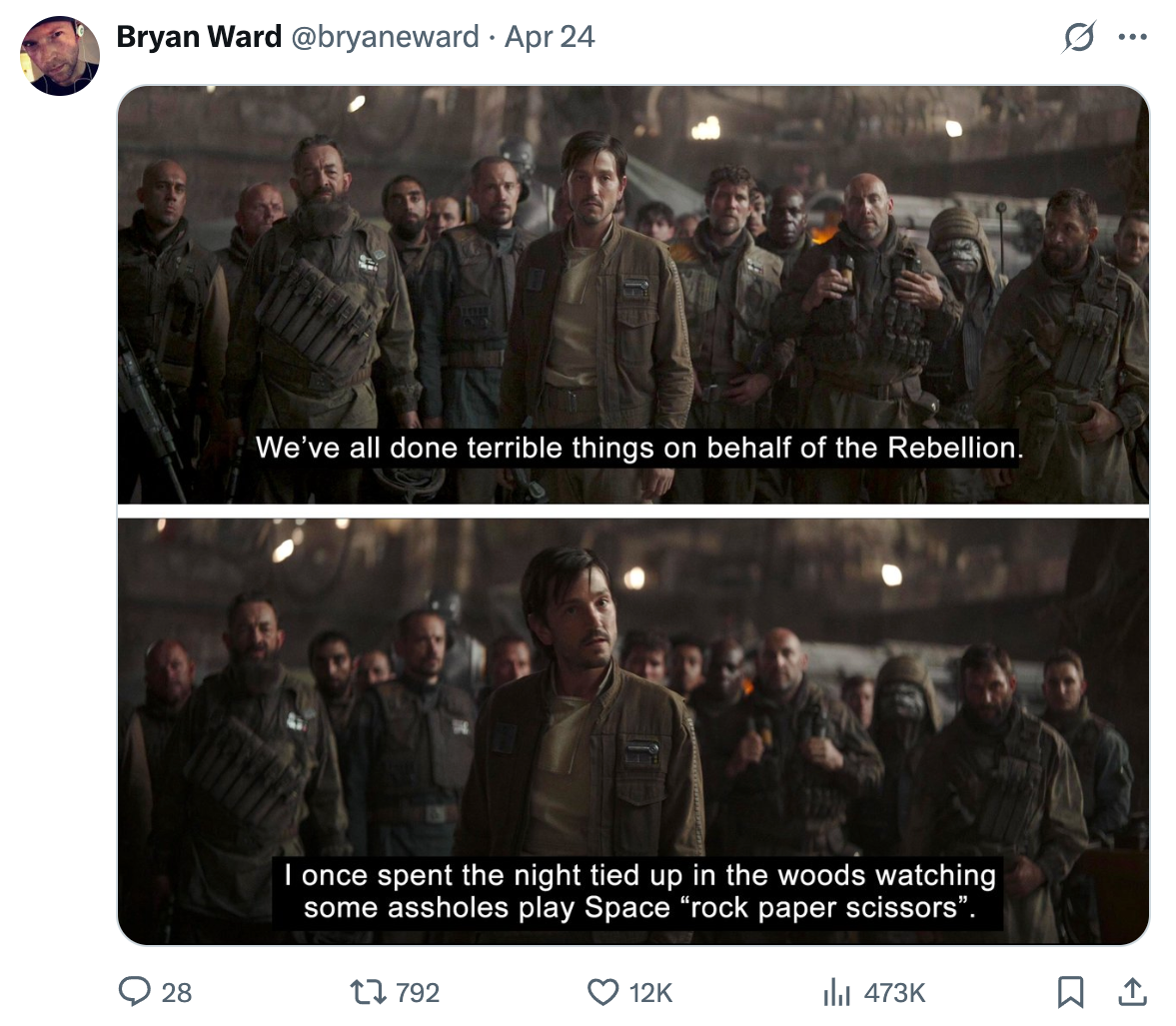Open the view analytics bar chart icon
Screen dimensions: 1176x1026
pyautogui.click(x=836, y=992)
